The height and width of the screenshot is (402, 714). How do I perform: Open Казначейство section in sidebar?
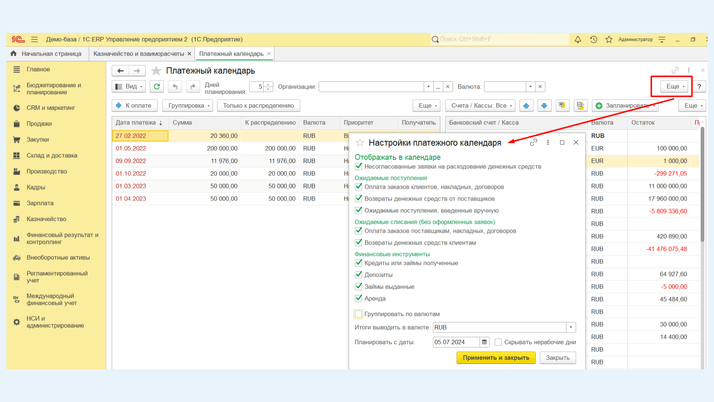[x=46, y=219]
